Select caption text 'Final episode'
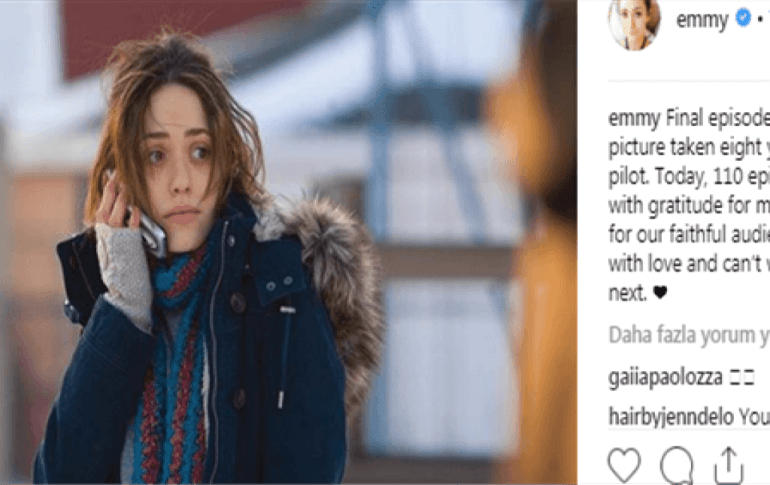The image size is (770, 485). 717,118
